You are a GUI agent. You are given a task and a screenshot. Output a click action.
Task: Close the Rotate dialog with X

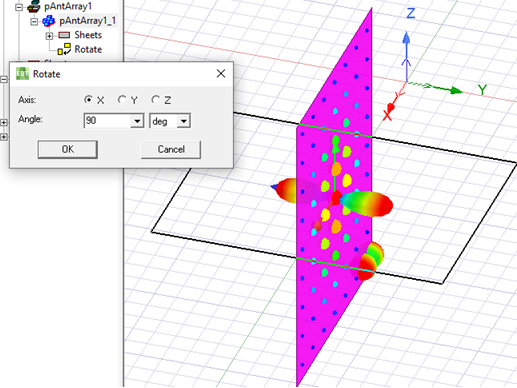pos(221,74)
